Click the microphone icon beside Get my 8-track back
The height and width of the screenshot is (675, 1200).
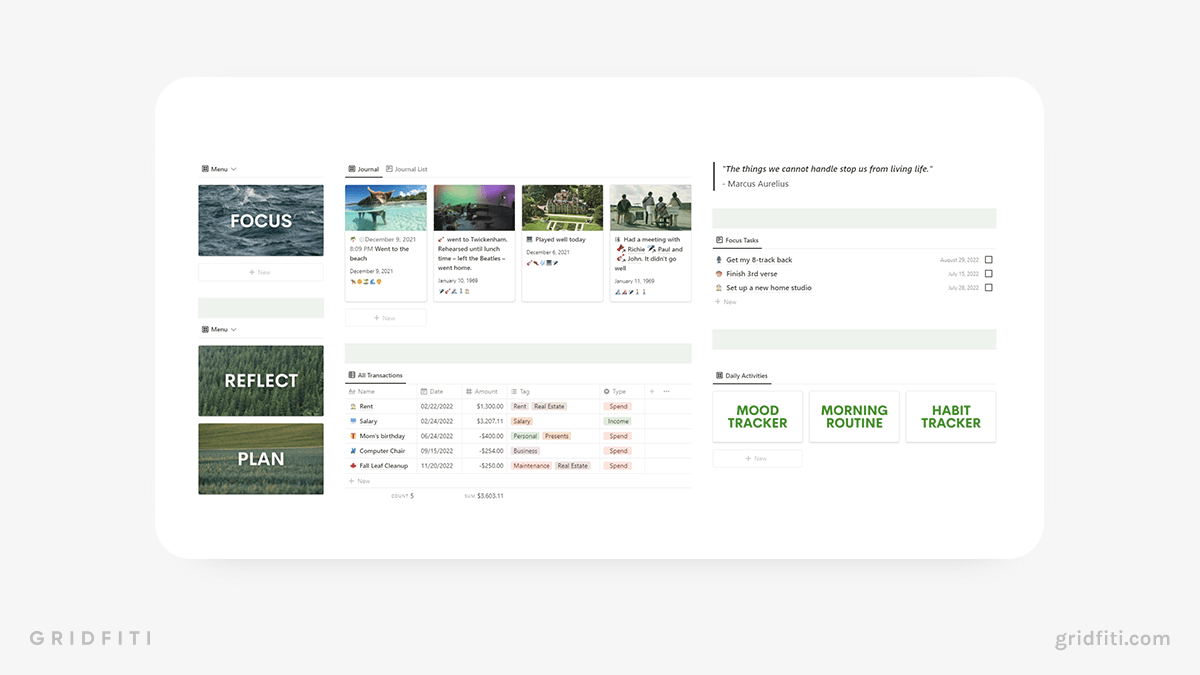[719, 260]
